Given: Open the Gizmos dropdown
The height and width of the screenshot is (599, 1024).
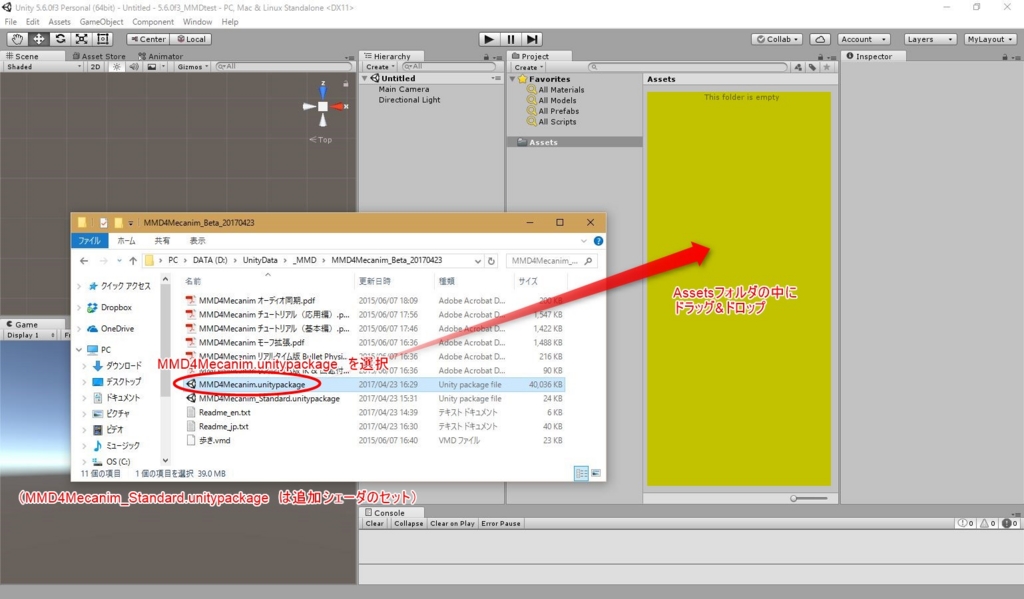Looking at the screenshot, I should point(192,67).
